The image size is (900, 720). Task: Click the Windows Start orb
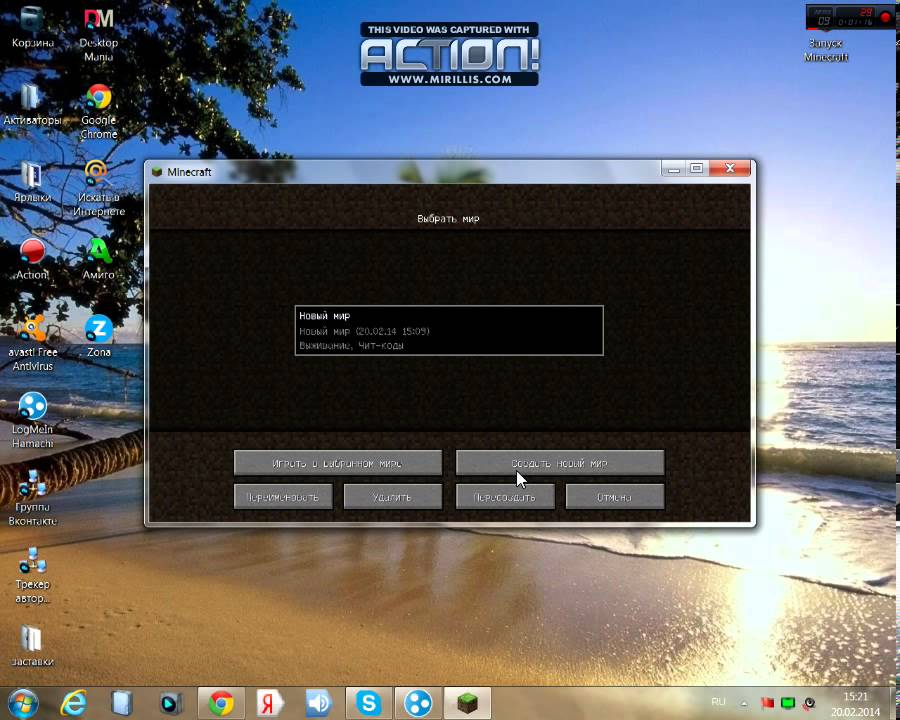click(x=24, y=703)
